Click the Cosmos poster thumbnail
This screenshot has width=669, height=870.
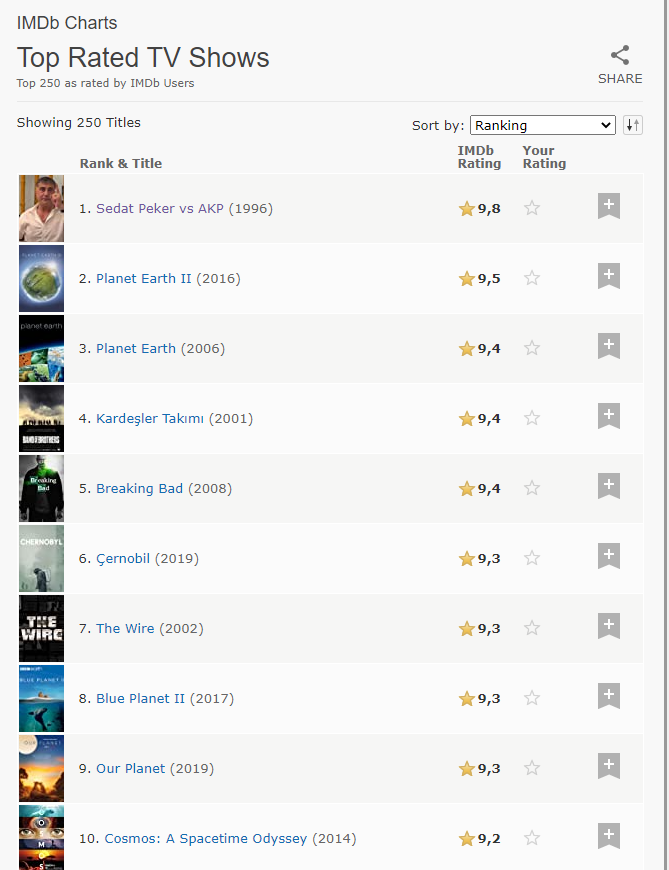pos(42,838)
